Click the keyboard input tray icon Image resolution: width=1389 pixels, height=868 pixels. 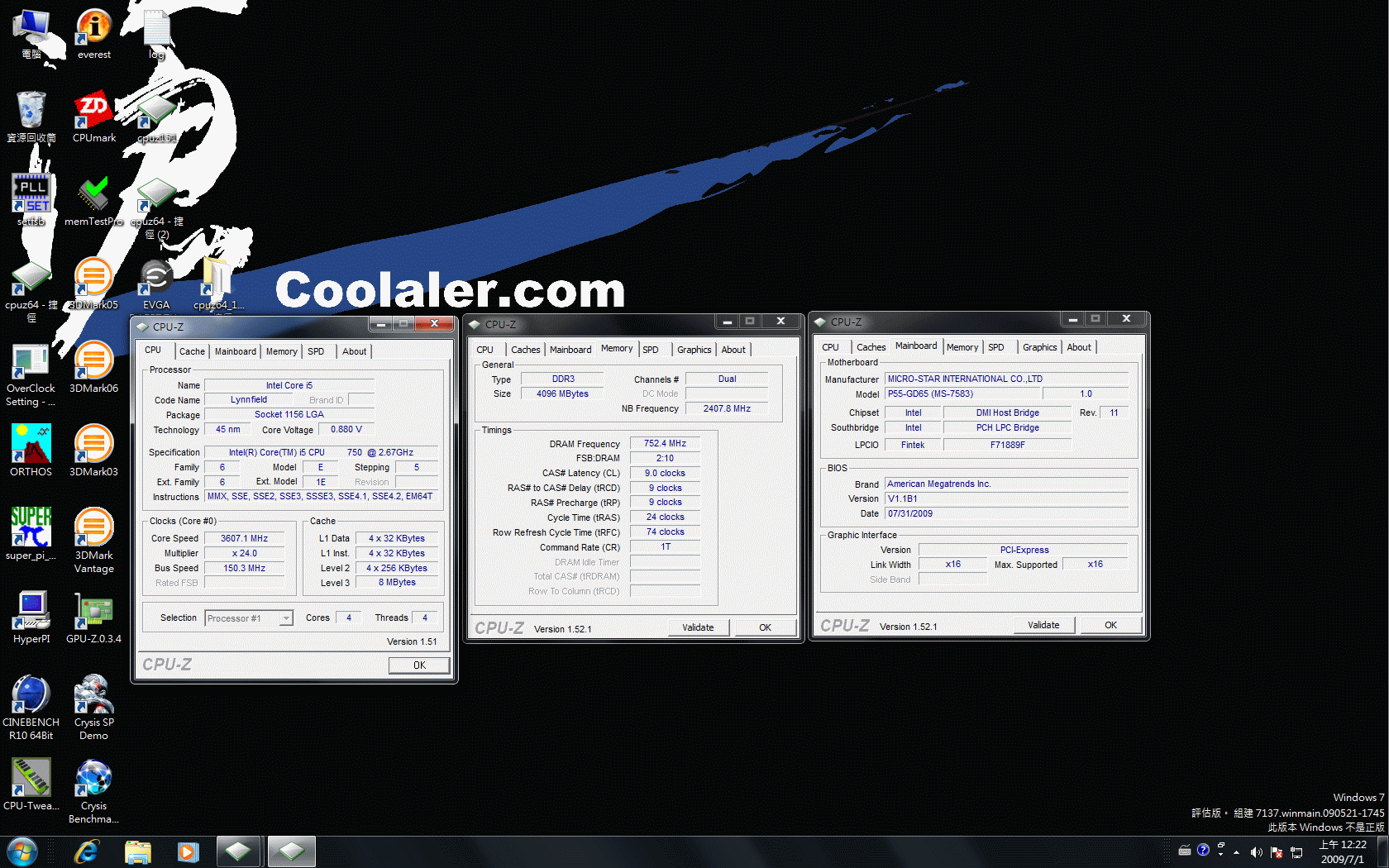tap(1185, 850)
